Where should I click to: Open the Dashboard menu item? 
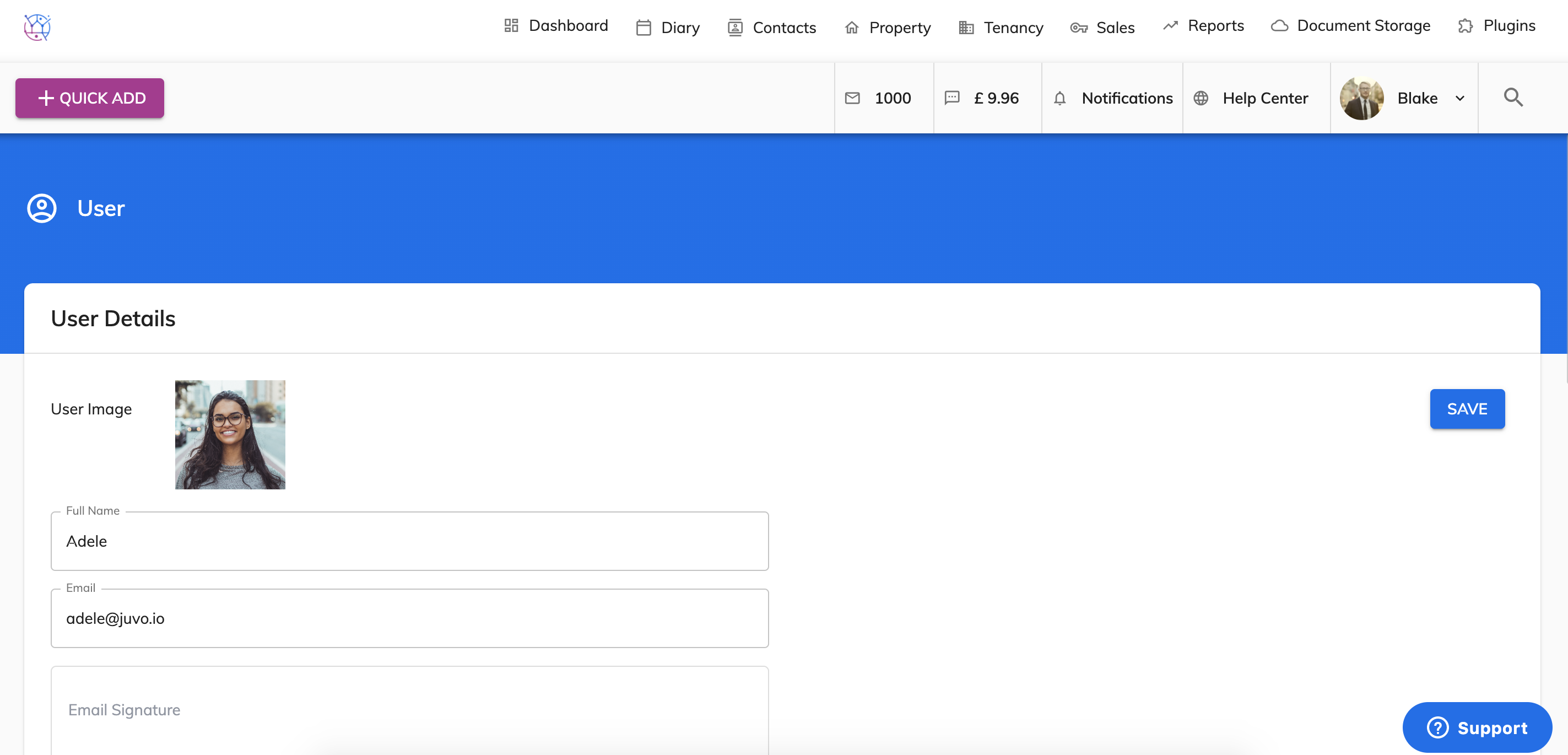point(556,25)
